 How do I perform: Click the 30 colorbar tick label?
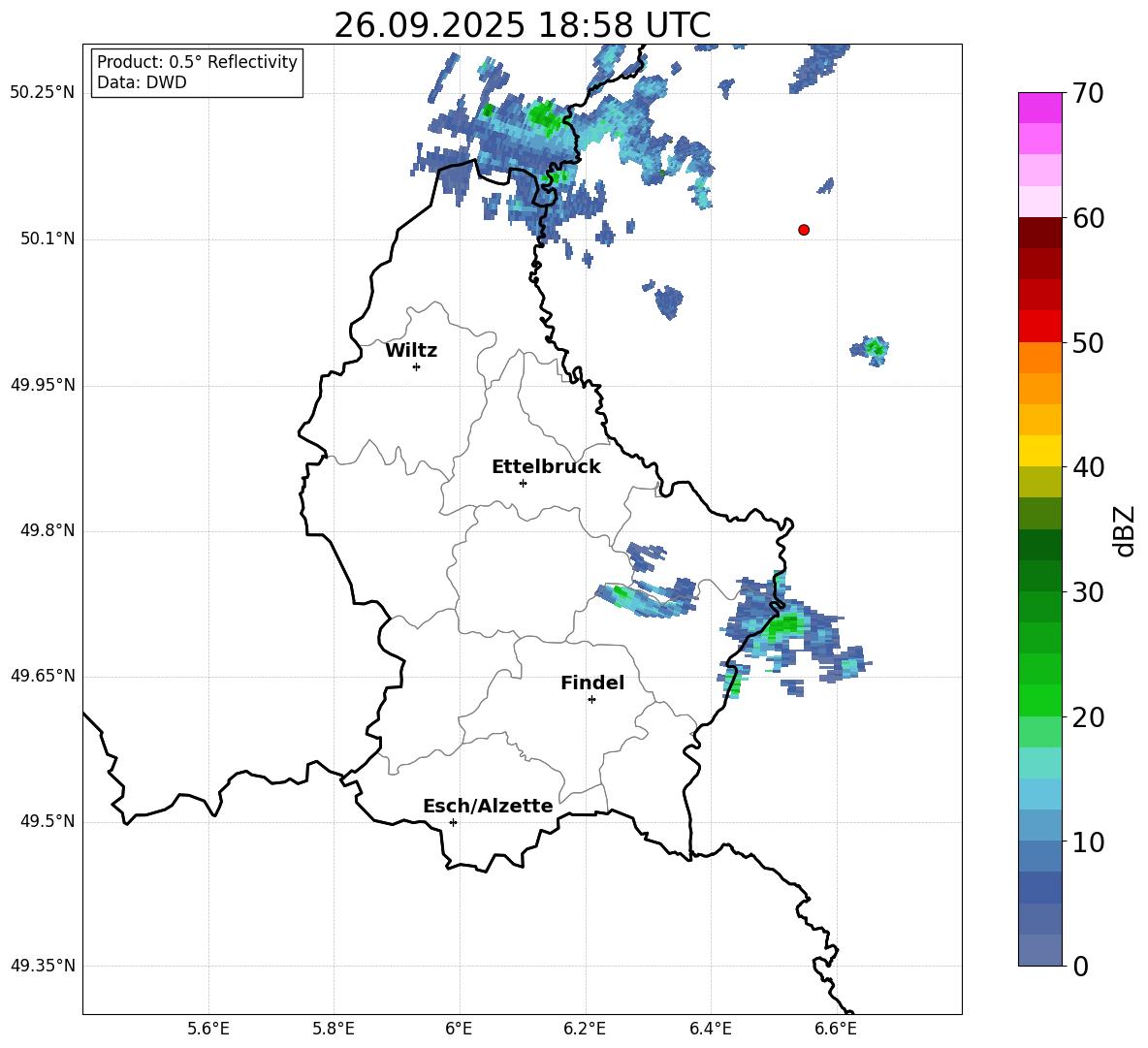click(x=1088, y=592)
